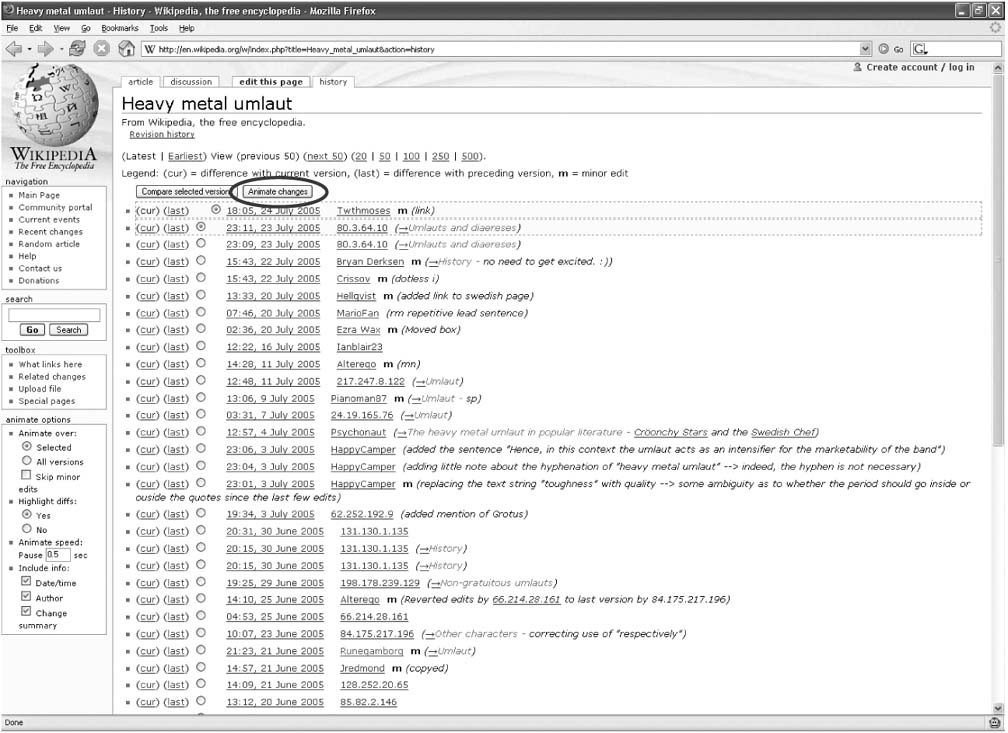
Task: Expand the Forward button history dropdown arrow
Action: (x=63, y=48)
